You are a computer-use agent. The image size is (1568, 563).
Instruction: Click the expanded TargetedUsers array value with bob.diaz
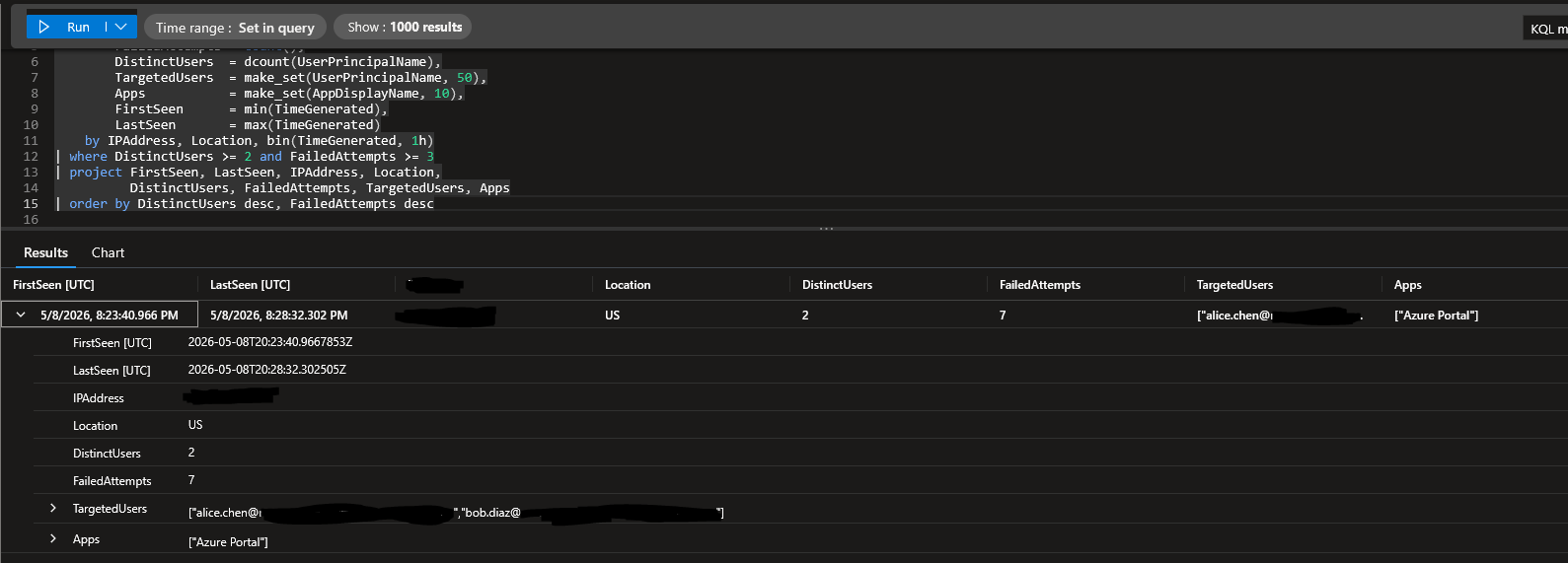click(456, 513)
